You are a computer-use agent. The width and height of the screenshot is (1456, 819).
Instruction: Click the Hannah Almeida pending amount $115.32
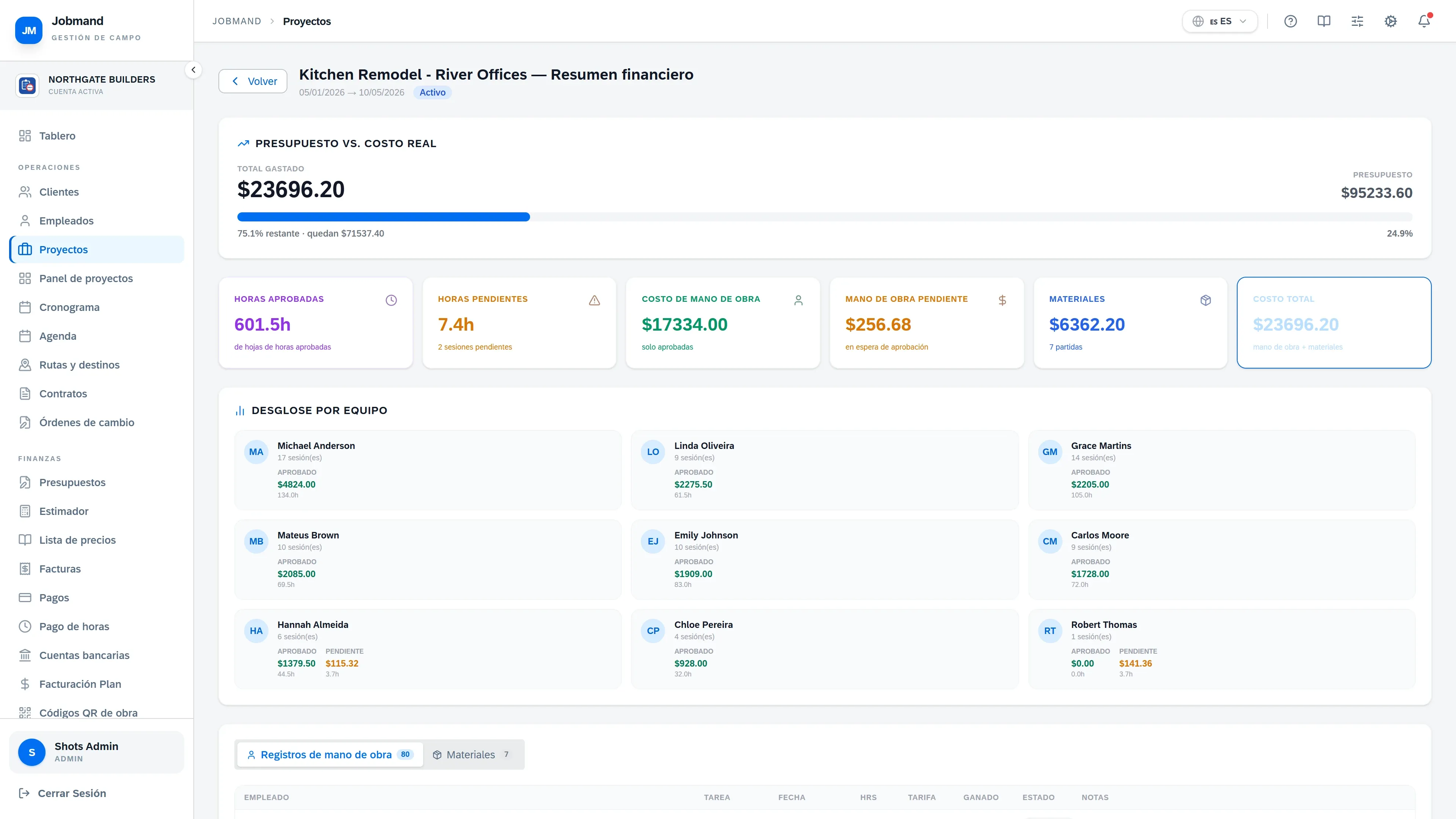[342, 664]
